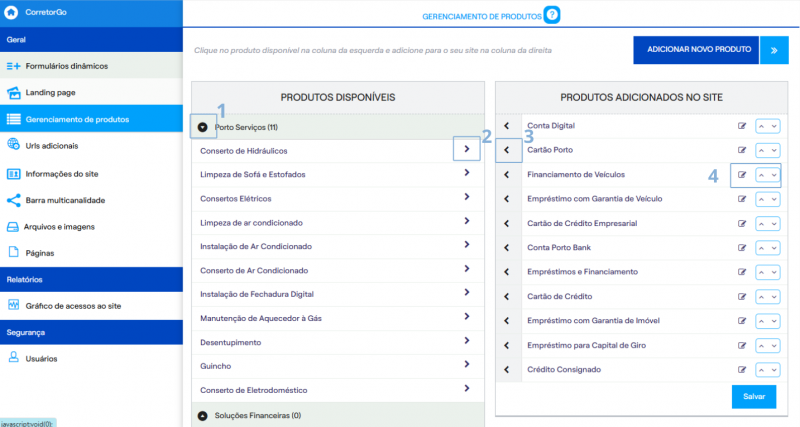Image resolution: width=800 pixels, height=427 pixels.
Task: Collapse the Porto Serviços (11) group
Action: coord(203,127)
